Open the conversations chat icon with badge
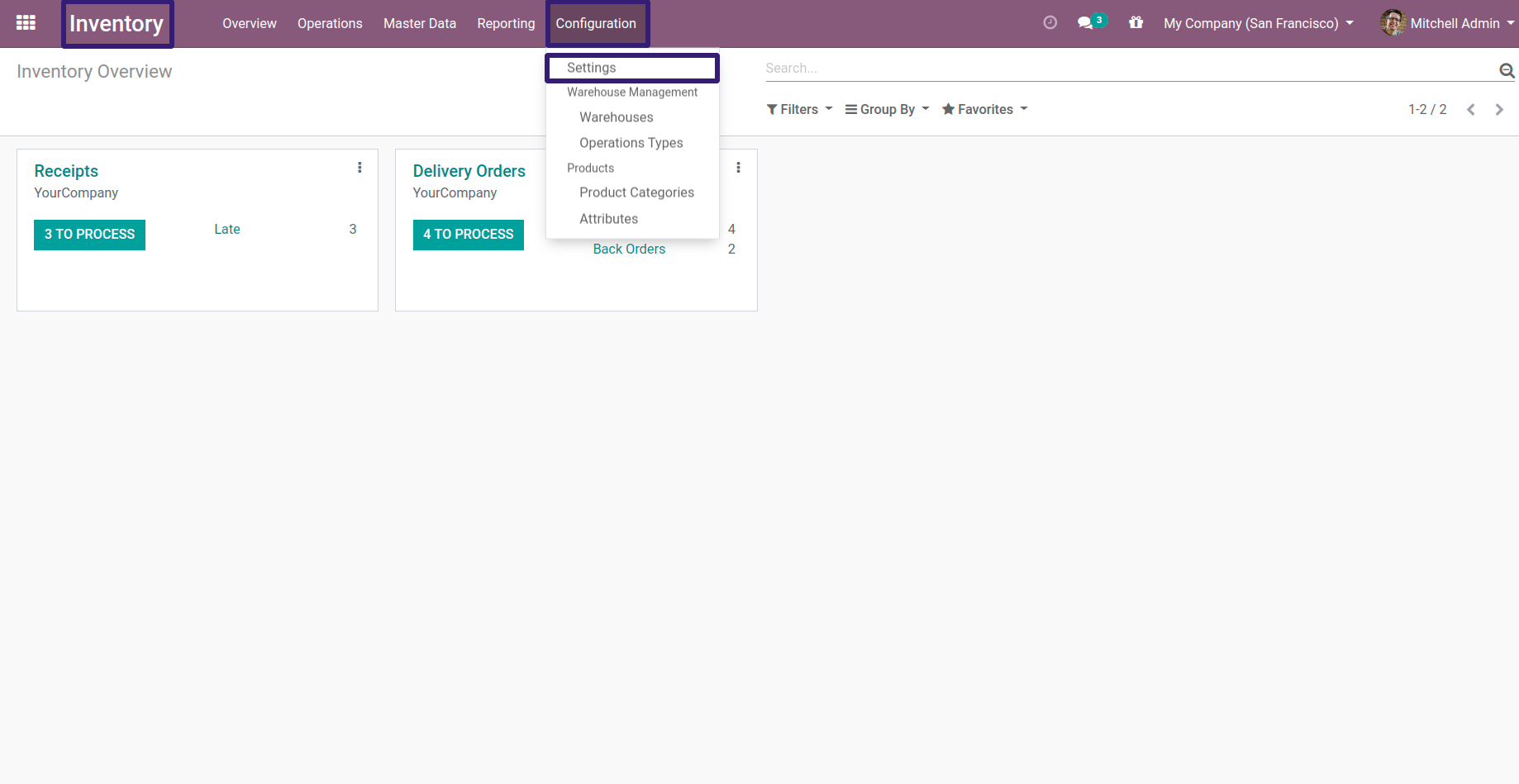The image size is (1519, 784). tap(1092, 22)
